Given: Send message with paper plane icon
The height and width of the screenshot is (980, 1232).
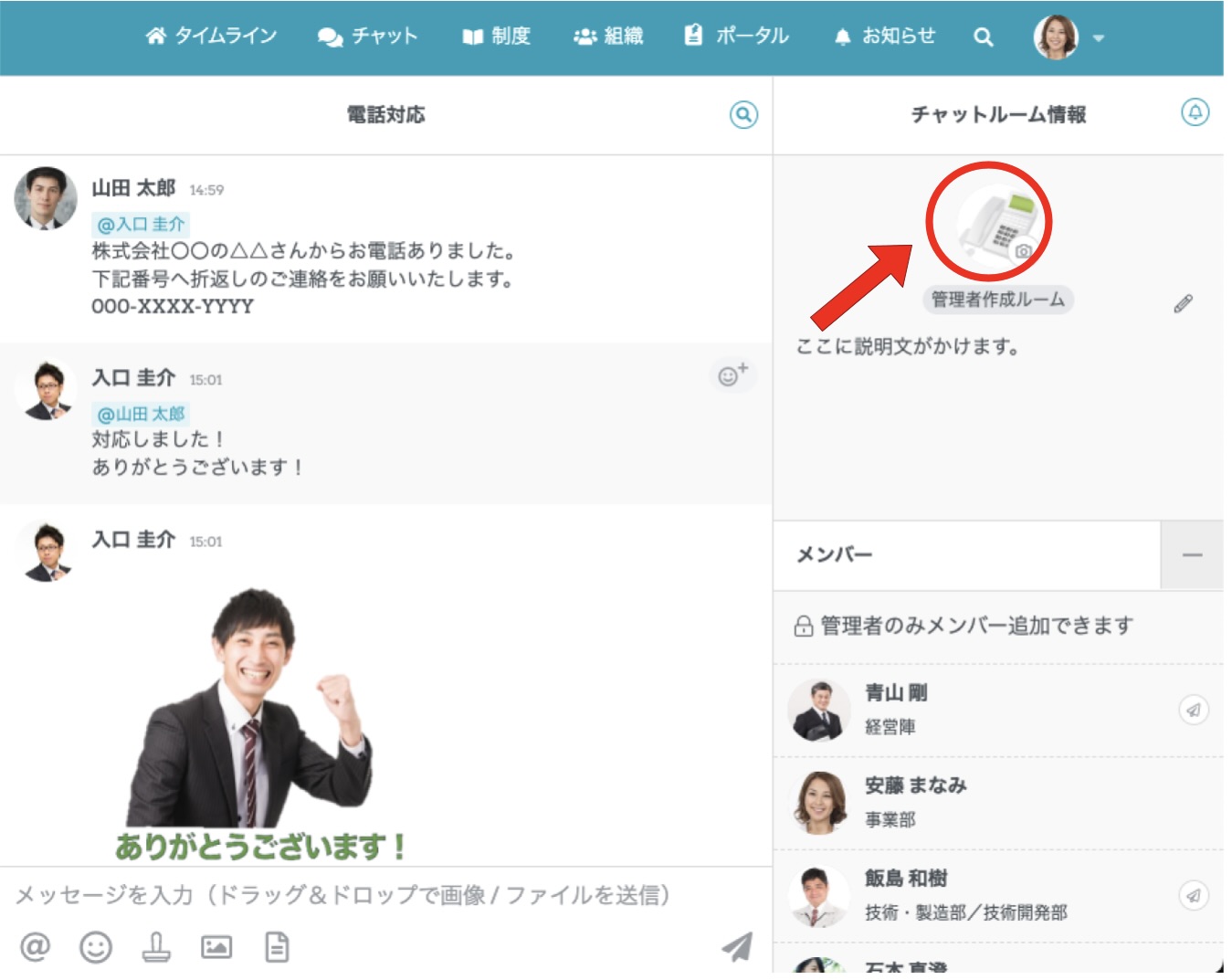Looking at the screenshot, I should pos(737,947).
